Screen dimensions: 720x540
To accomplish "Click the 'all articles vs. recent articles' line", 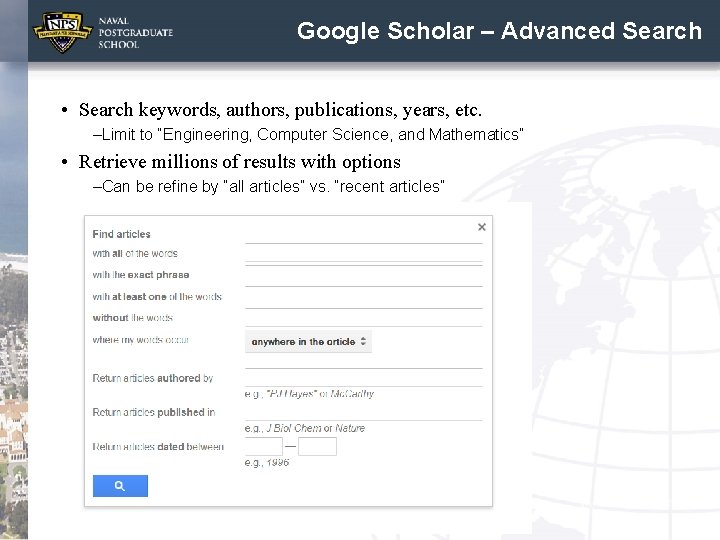I will 269,186.
